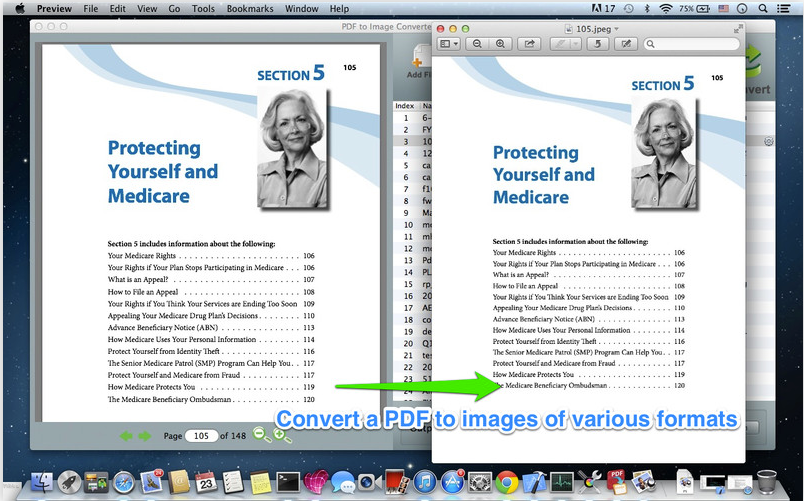
Task: Show the edit toolbar in Preview
Action: click(x=626, y=44)
